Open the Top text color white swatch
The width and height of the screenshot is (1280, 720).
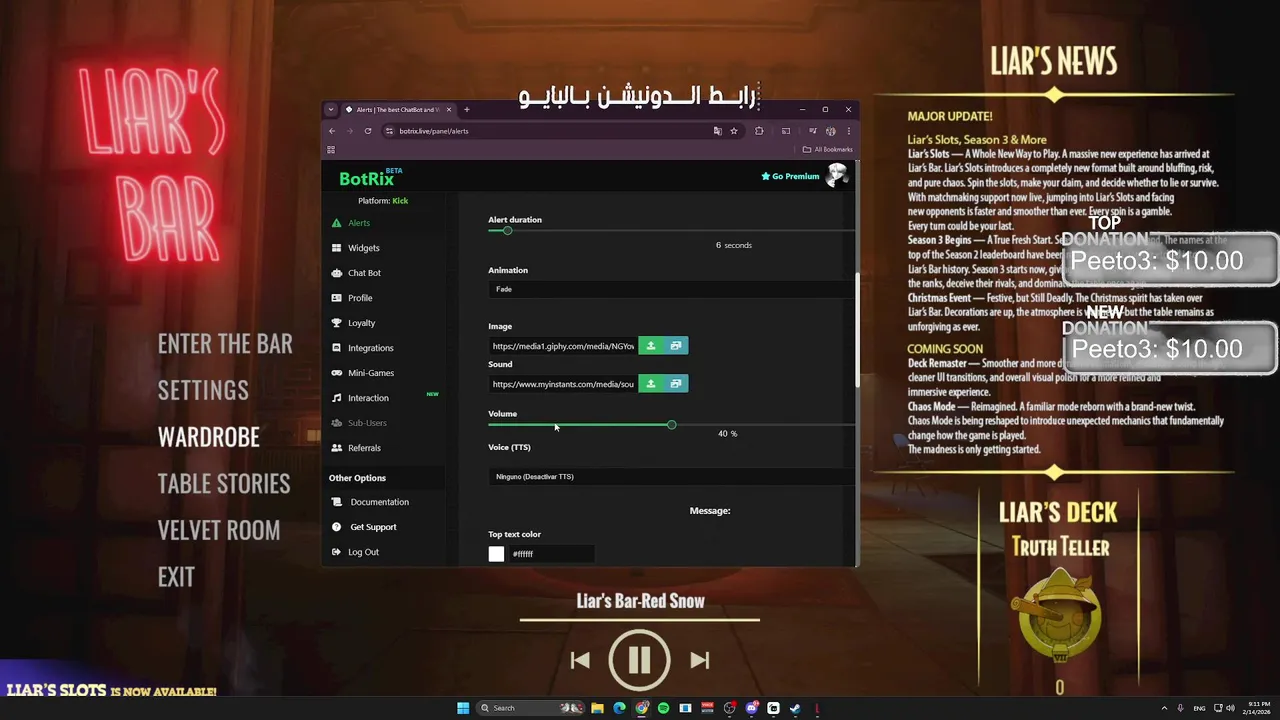(x=496, y=554)
